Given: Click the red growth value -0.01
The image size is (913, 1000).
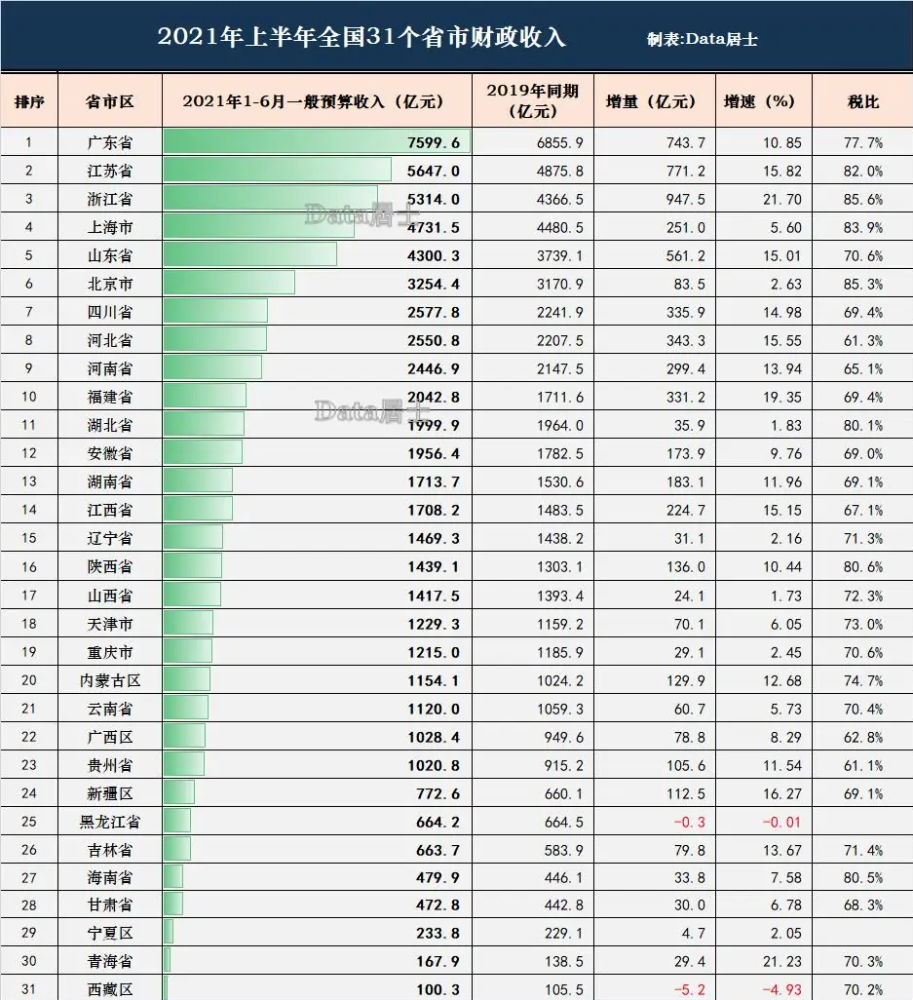Looking at the screenshot, I should (x=782, y=822).
